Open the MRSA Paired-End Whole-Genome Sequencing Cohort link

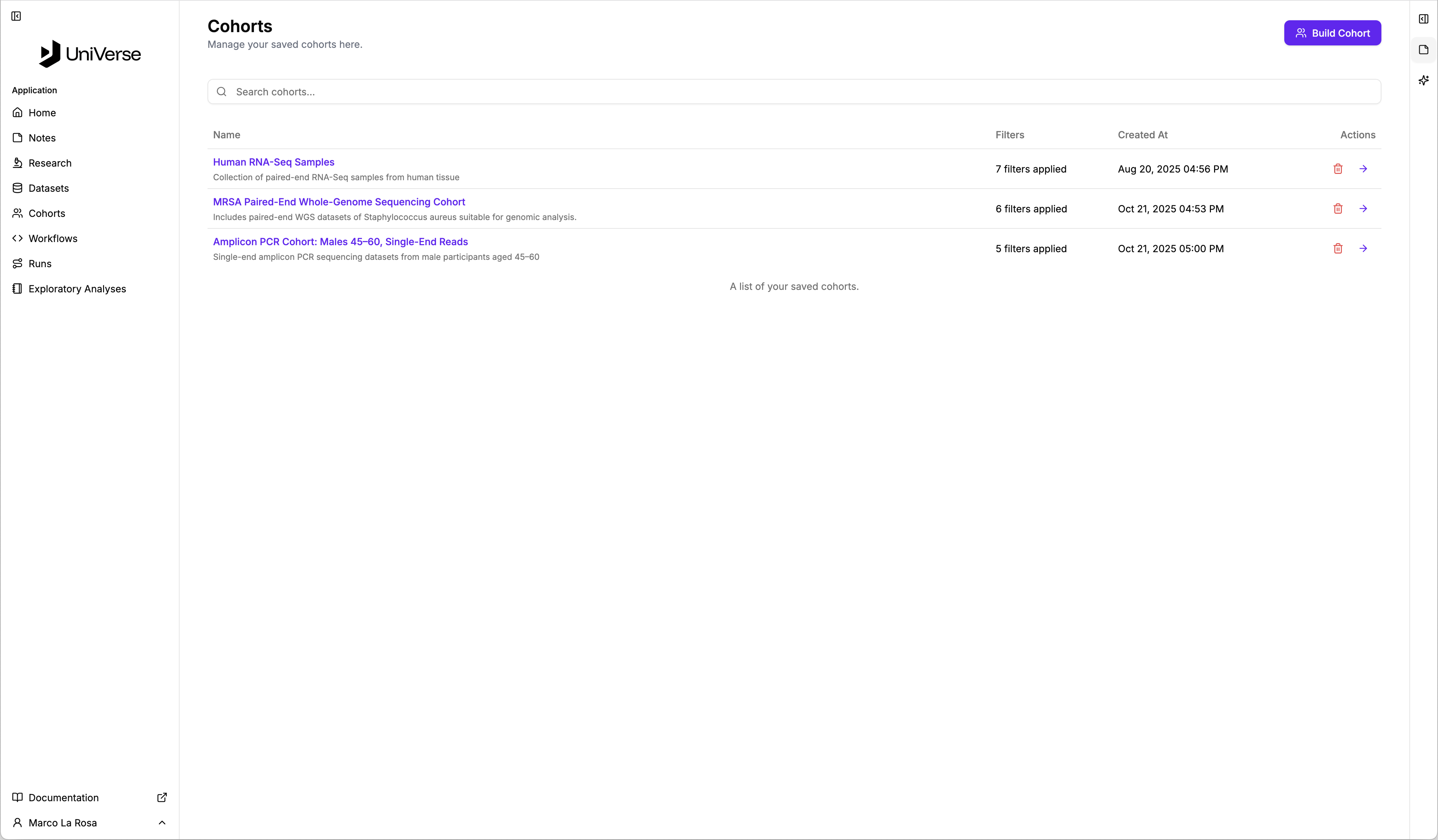click(x=339, y=202)
